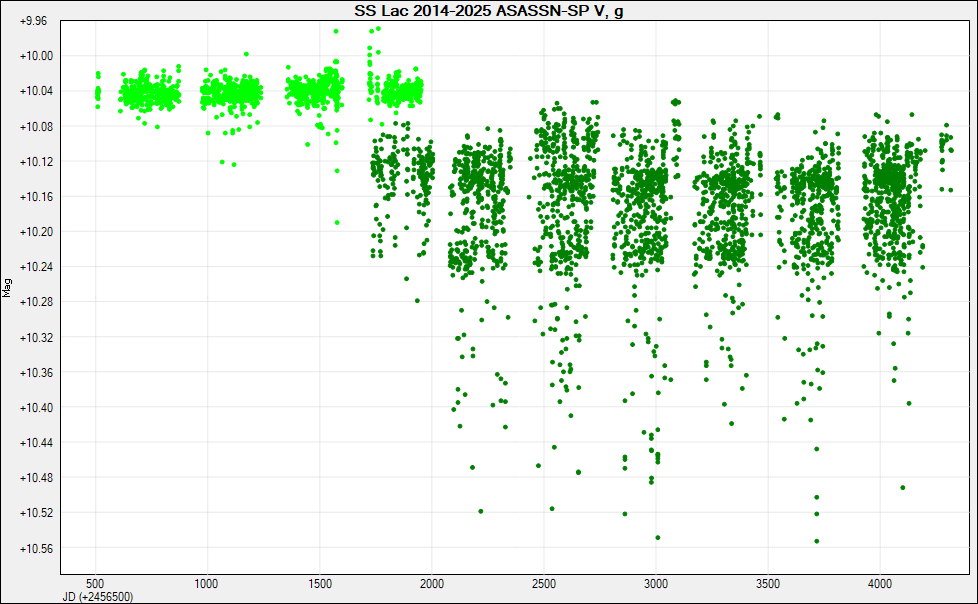Select the +10.36 magnitude tick label

point(37,373)
